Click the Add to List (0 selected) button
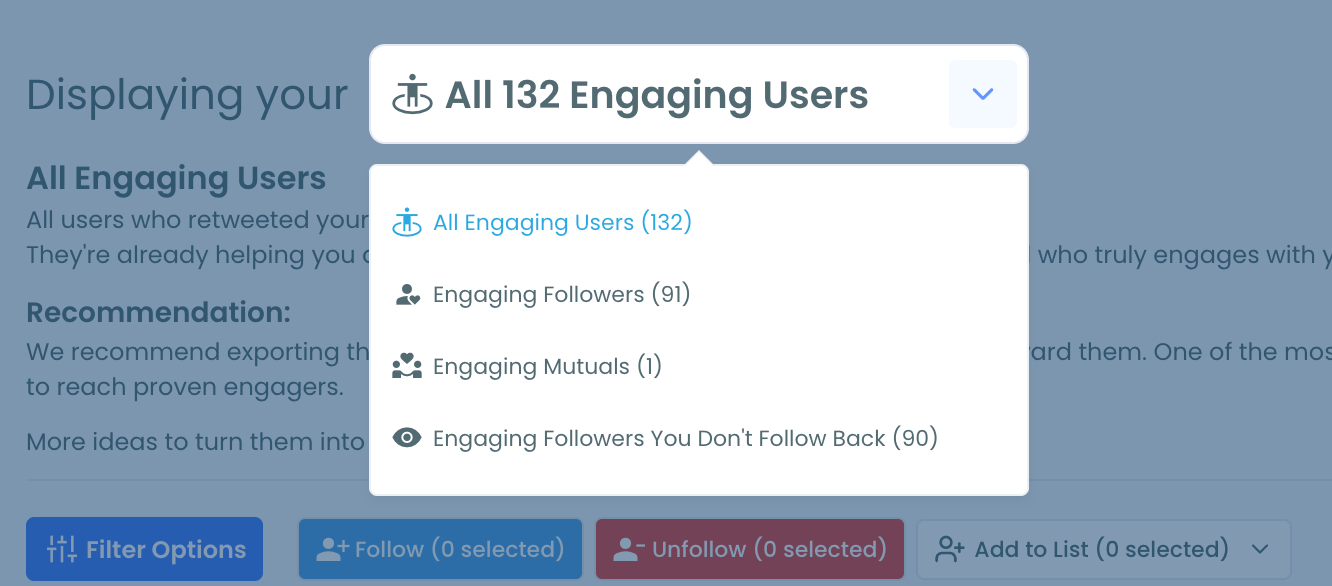This screenshot has height=586, width=1332. (1100, 549)
